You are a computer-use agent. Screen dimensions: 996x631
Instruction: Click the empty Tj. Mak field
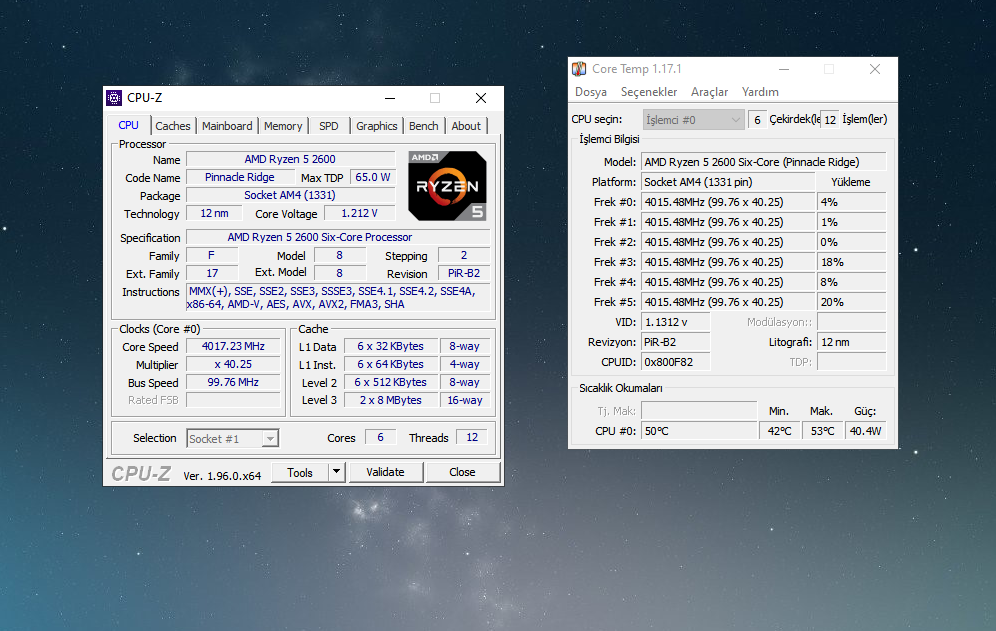coord(699,410)
